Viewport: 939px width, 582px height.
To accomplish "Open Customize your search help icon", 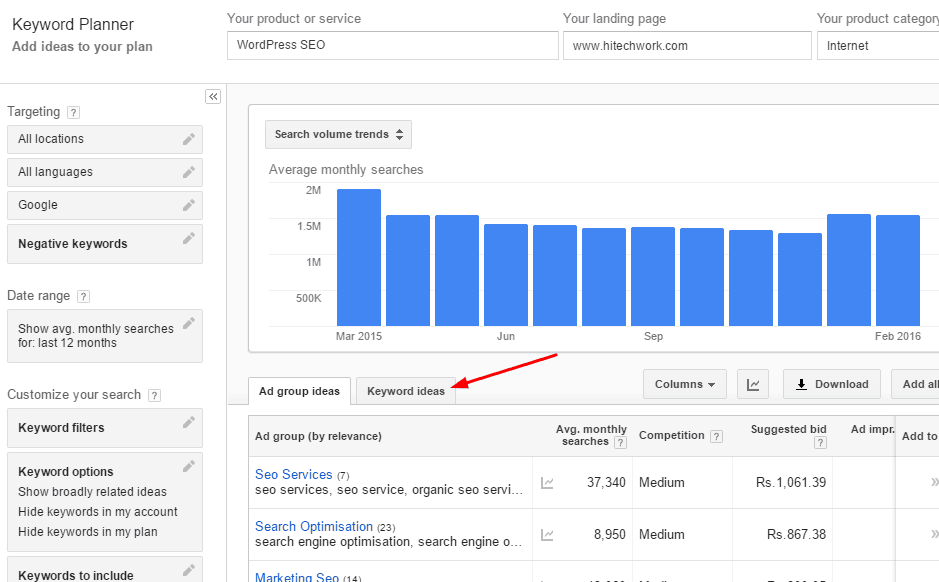I will click(154, 395).
